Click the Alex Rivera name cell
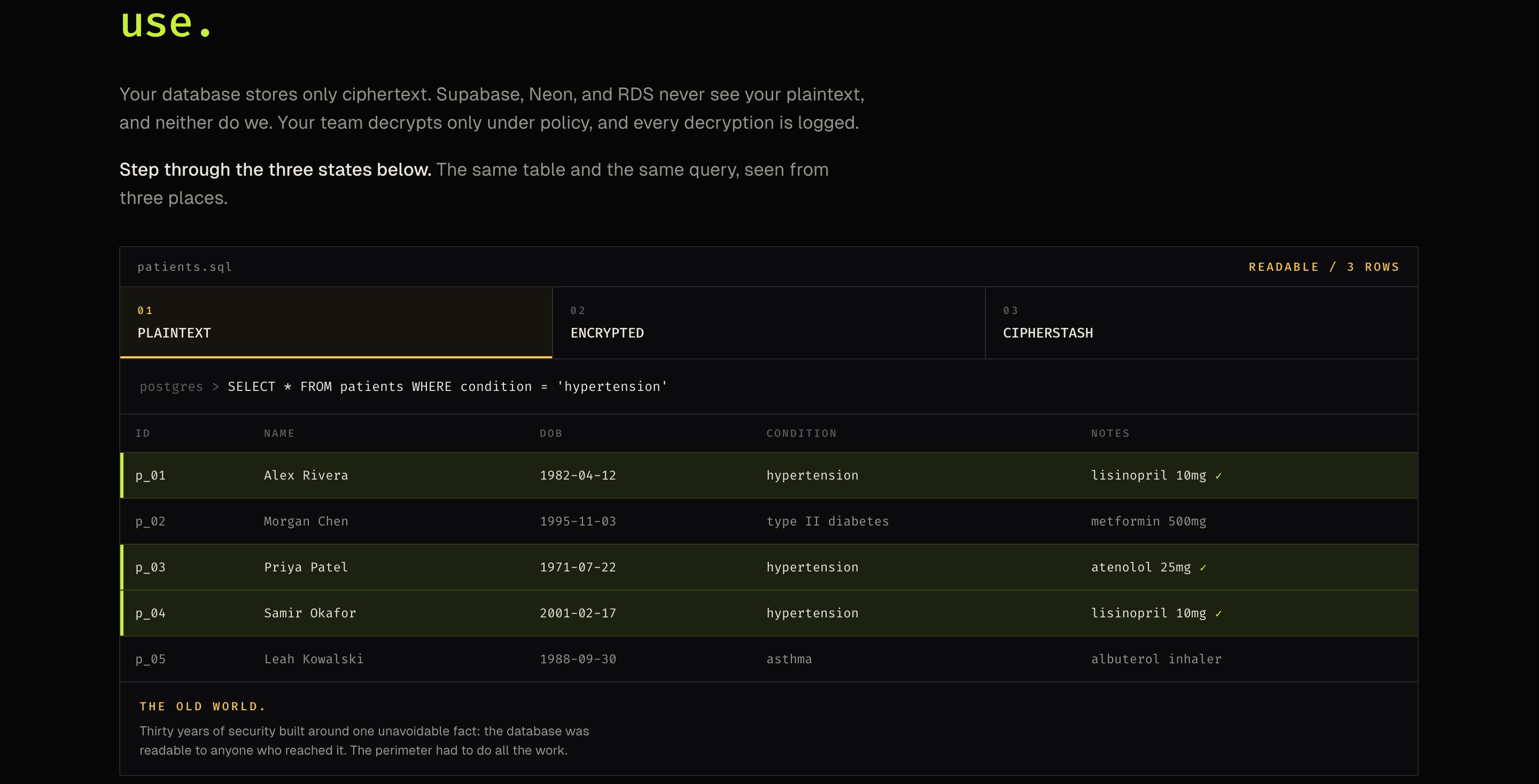 point(306,475)
